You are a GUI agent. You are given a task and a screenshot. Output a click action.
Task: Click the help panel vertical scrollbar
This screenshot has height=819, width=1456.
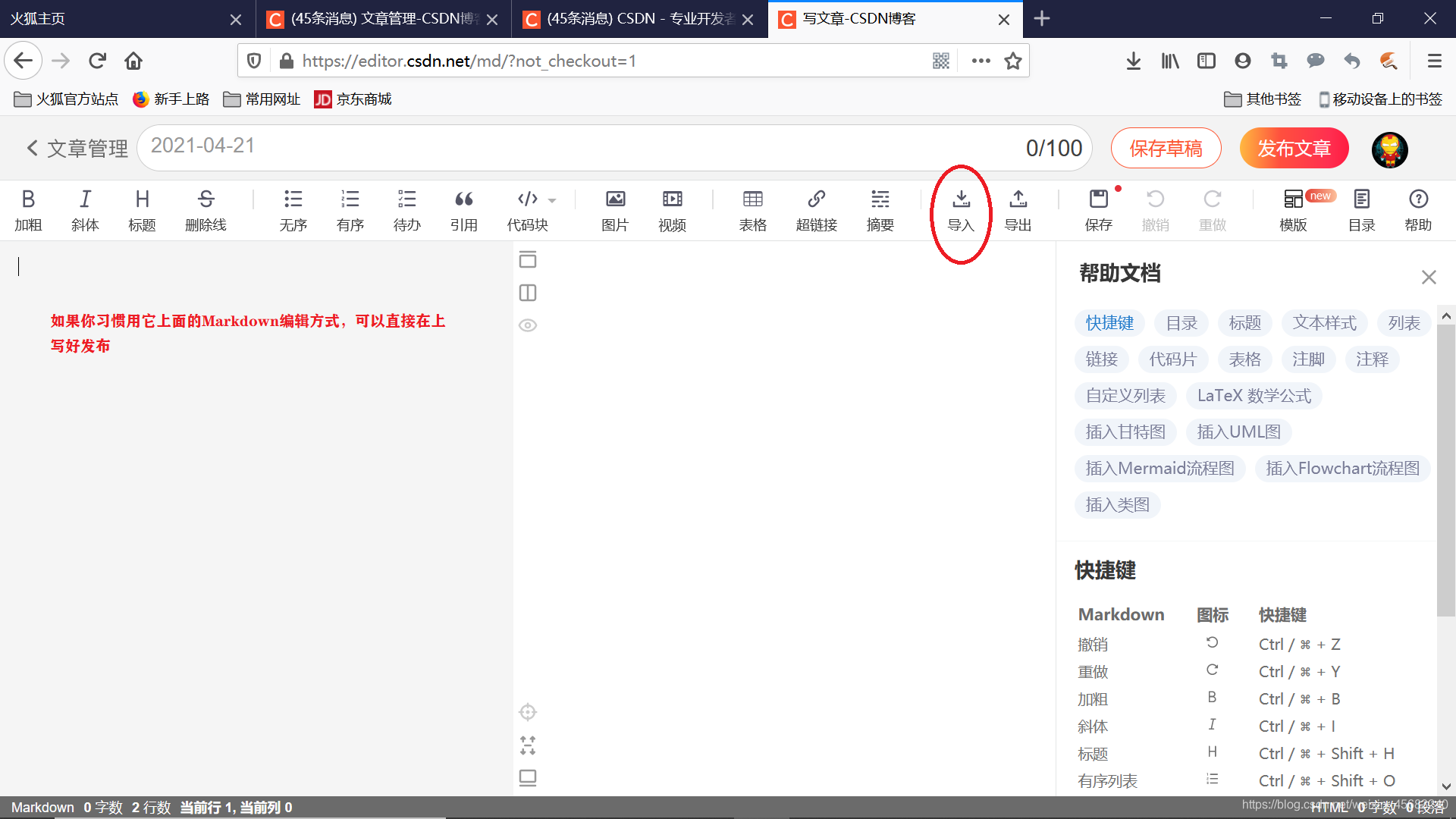(x=1445, y=470)
